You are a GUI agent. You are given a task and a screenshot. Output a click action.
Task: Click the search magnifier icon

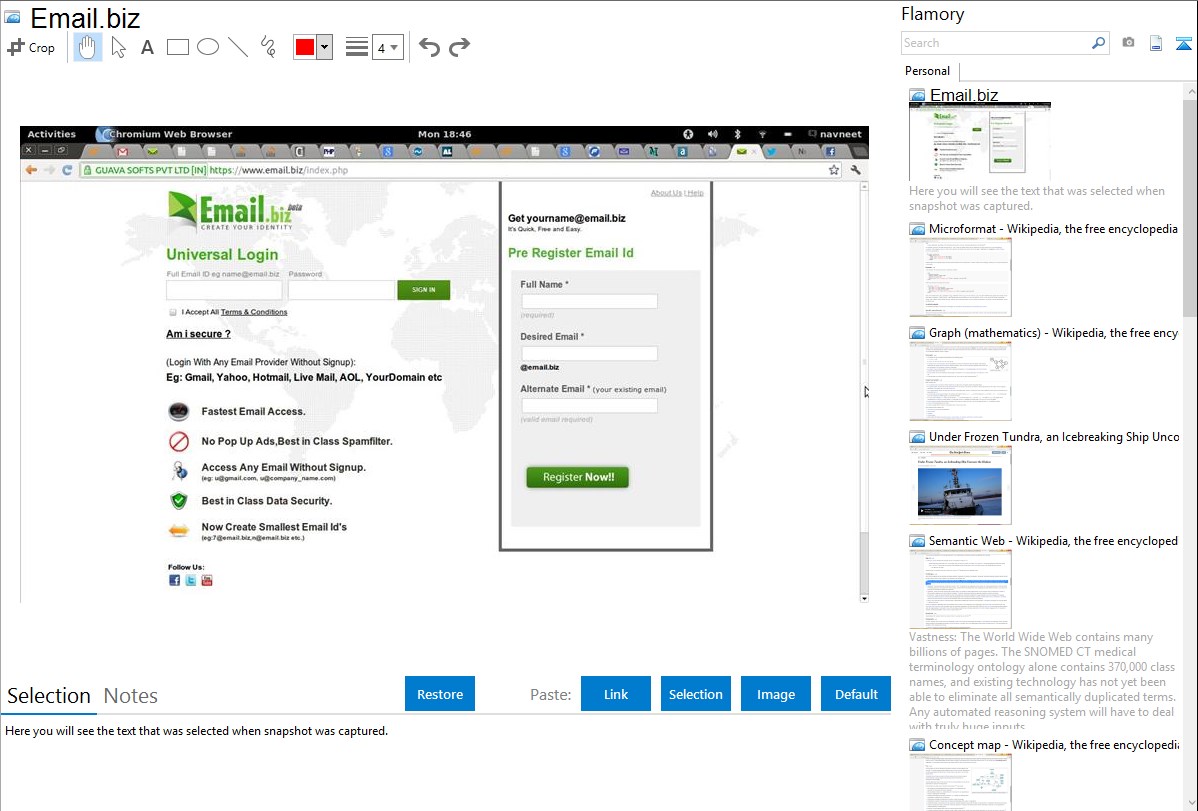click(x=1099, y=43)
